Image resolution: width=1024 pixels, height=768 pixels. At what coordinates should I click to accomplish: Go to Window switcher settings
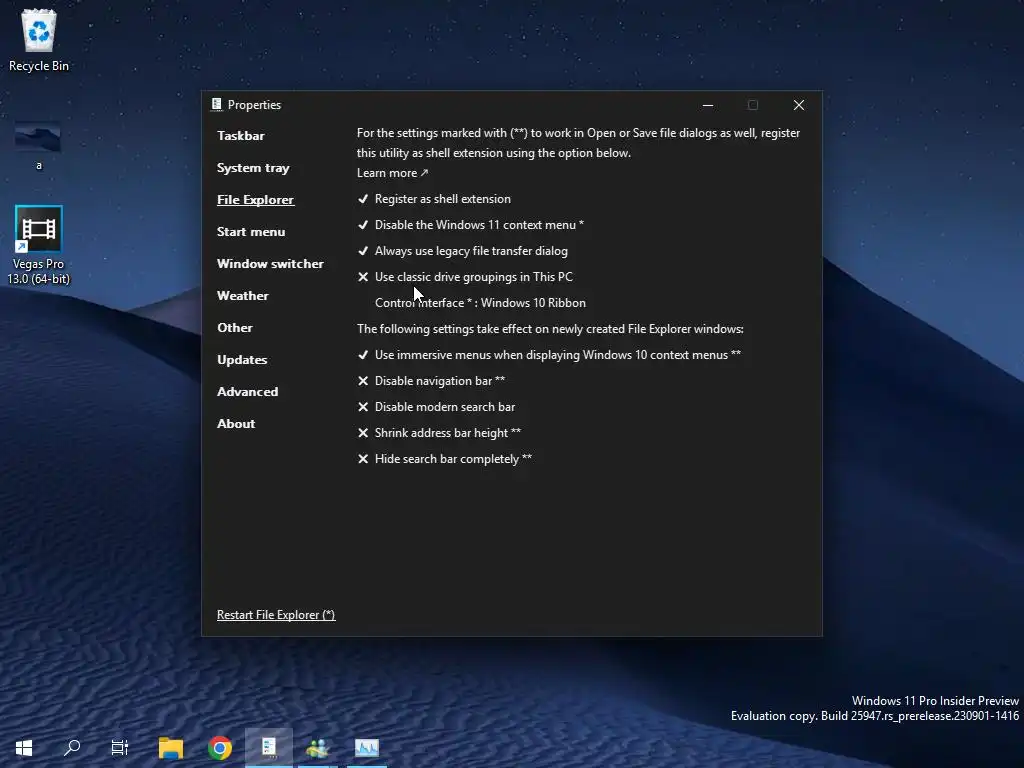(270, 264)
